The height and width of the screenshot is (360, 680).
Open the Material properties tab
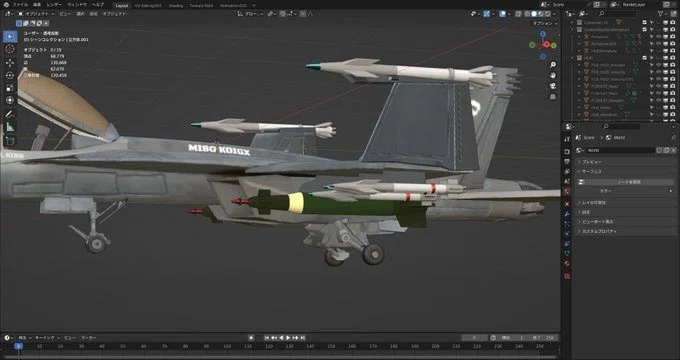[x=567, y=264]
